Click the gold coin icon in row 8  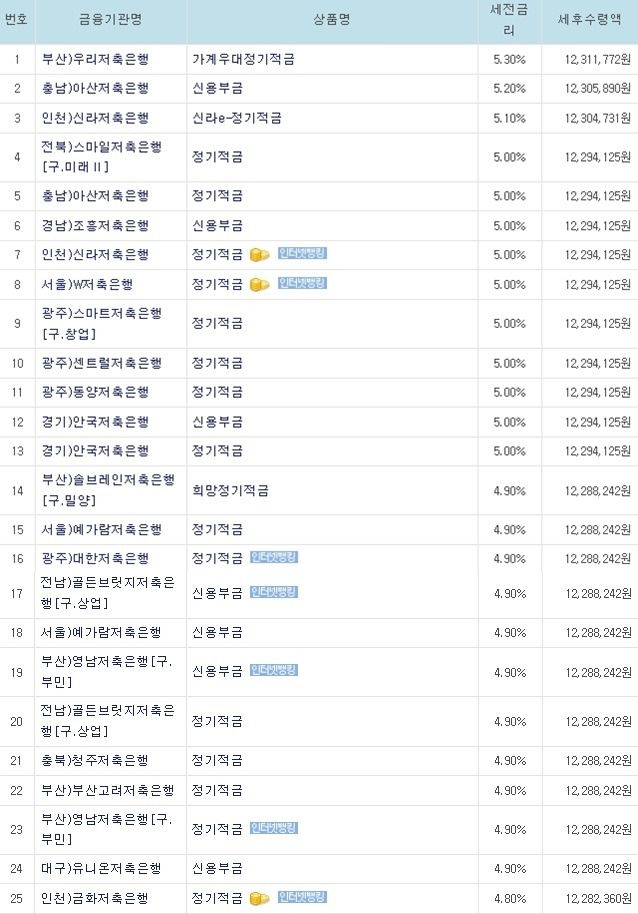259,284
